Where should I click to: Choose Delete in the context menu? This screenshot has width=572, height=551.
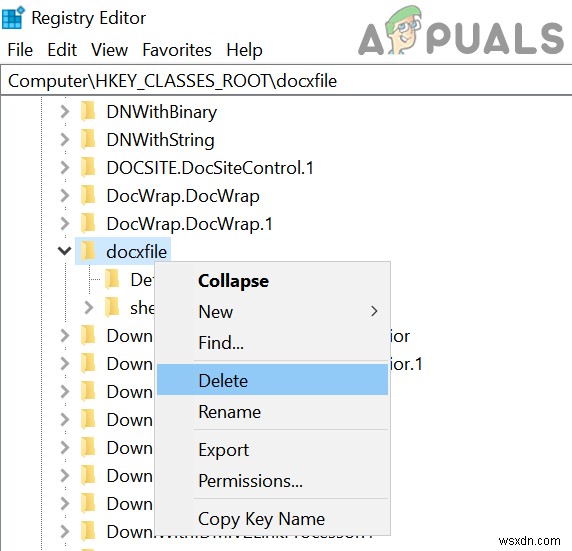click(273, 380)
